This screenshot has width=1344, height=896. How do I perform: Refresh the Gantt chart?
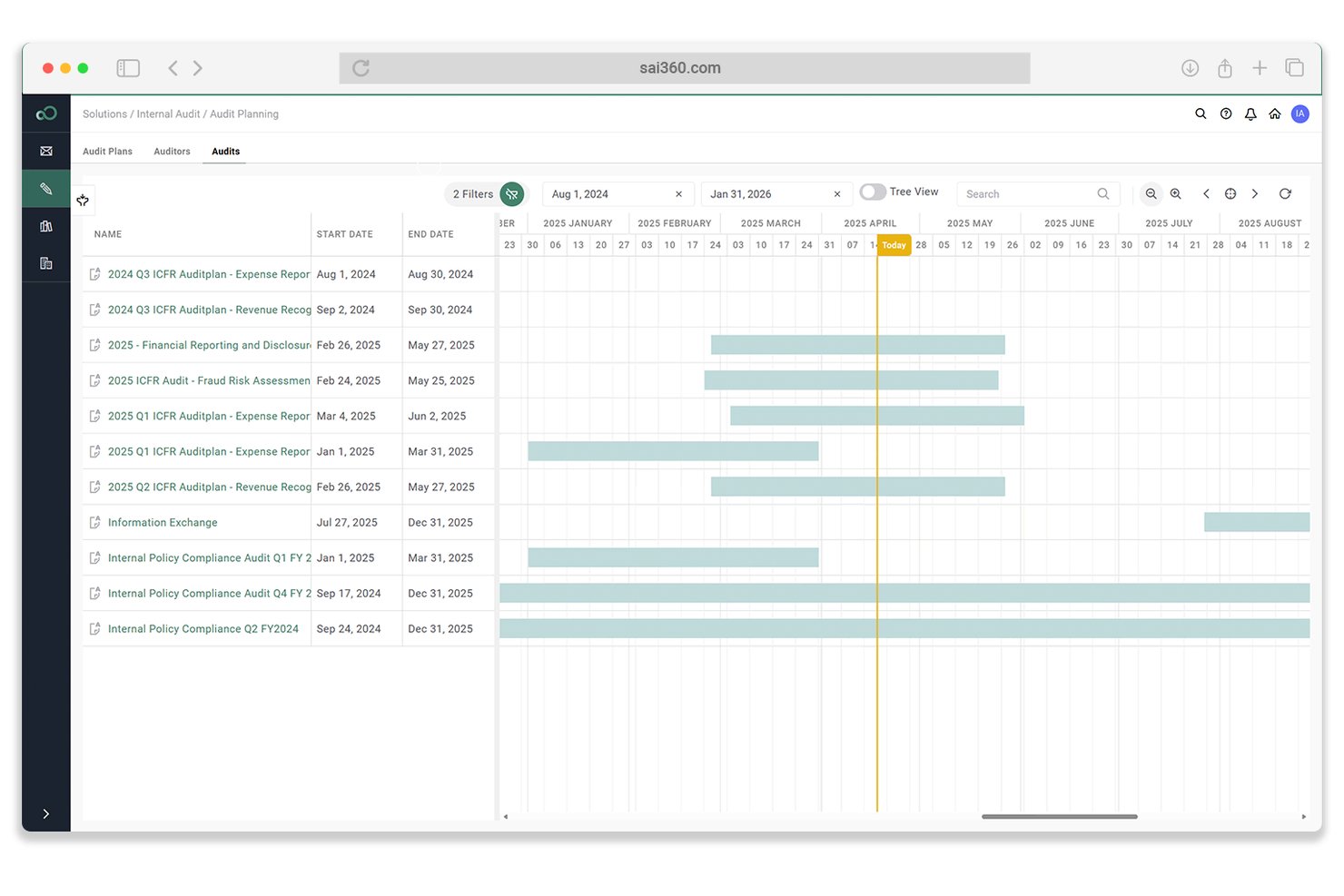pyautogui.click(x=1285, y=193)
